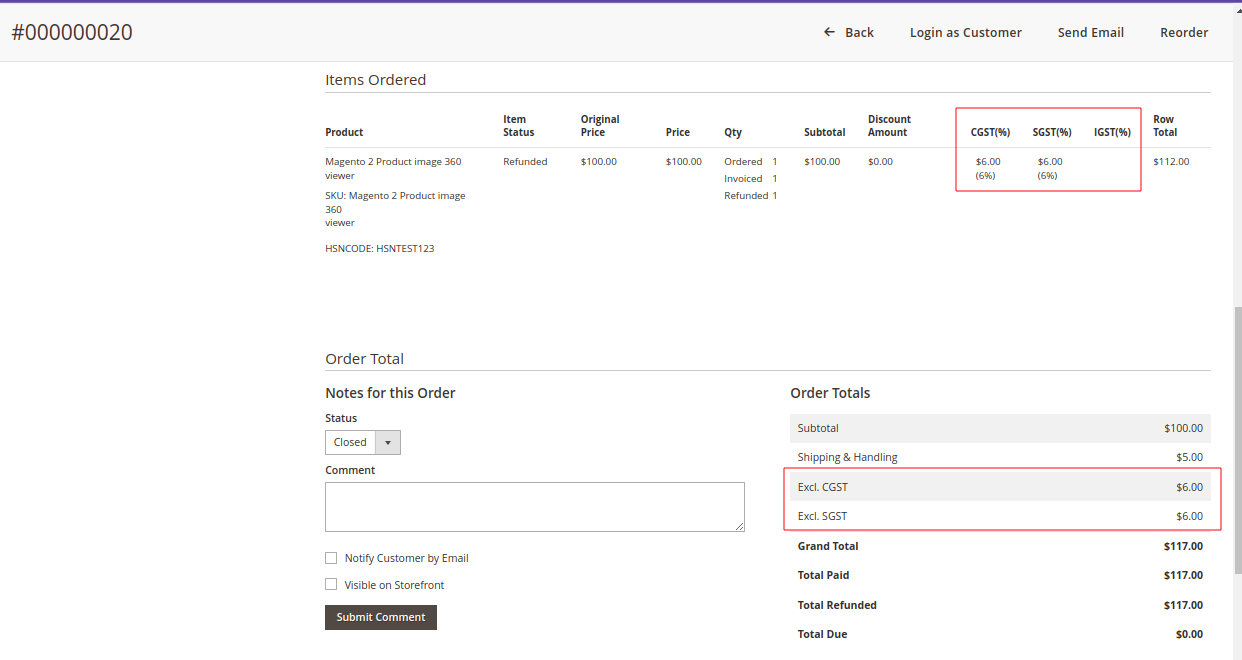Toggle the Visible on Storefront checkbox
Image resolution: width=1242 pixels, height=660 pixels.
[x=331, y=583]
